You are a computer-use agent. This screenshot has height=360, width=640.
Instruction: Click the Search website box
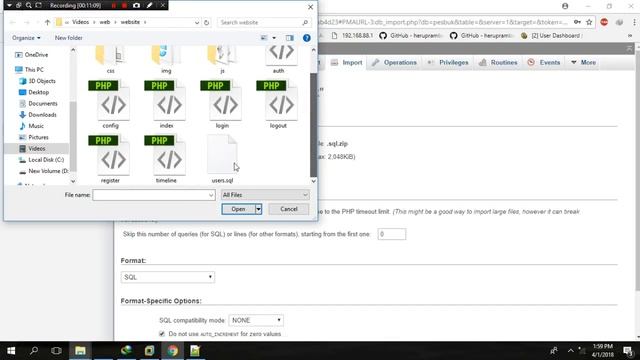pos(263,22)
